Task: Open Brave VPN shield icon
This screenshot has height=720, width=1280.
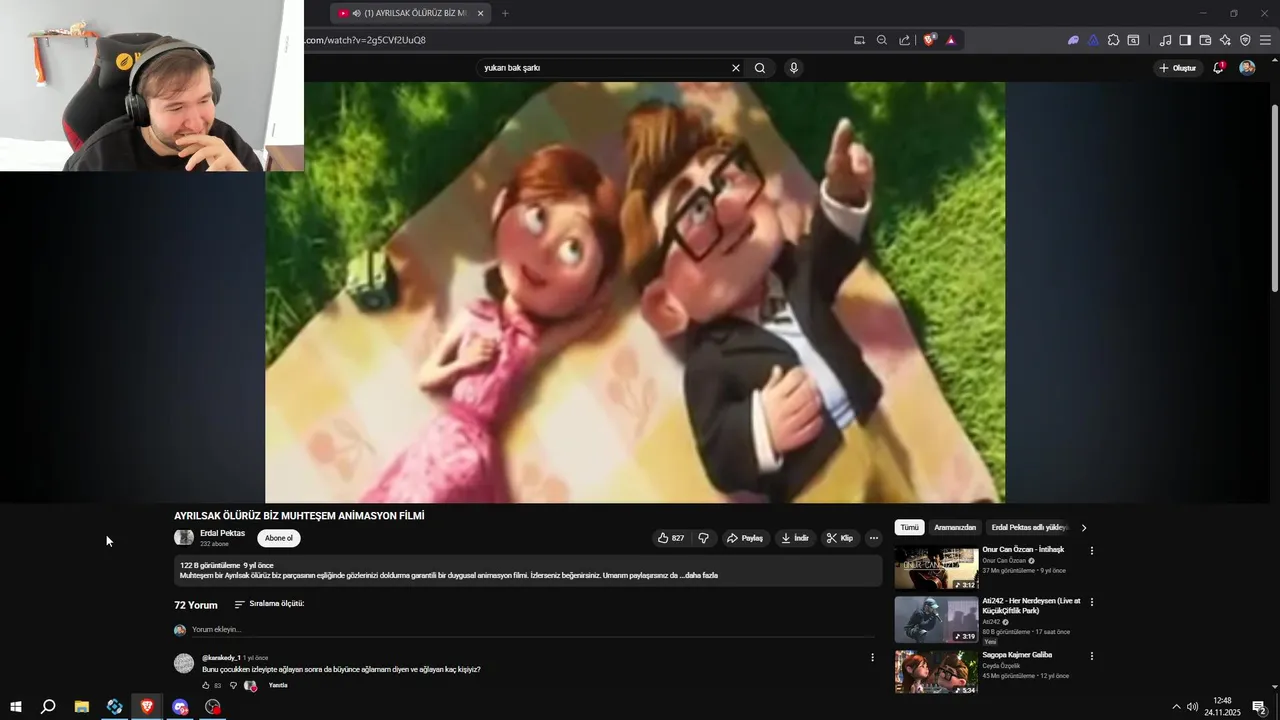Action: [x=1245, y=40]
